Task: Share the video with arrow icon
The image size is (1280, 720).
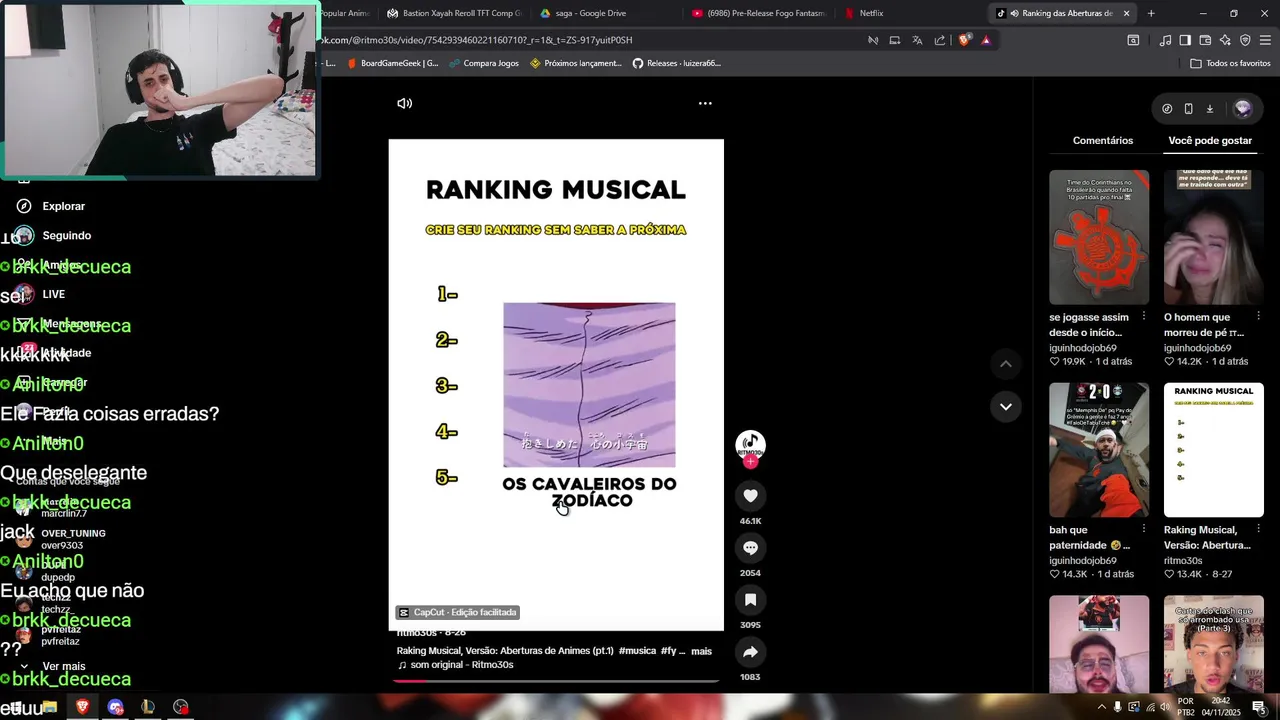Action: point(750,651)
